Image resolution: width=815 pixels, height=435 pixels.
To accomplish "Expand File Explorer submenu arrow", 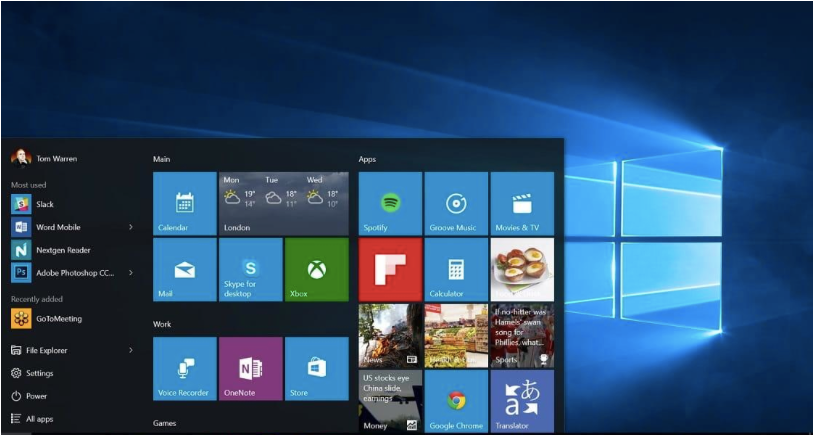I will [x=130, y=350].
